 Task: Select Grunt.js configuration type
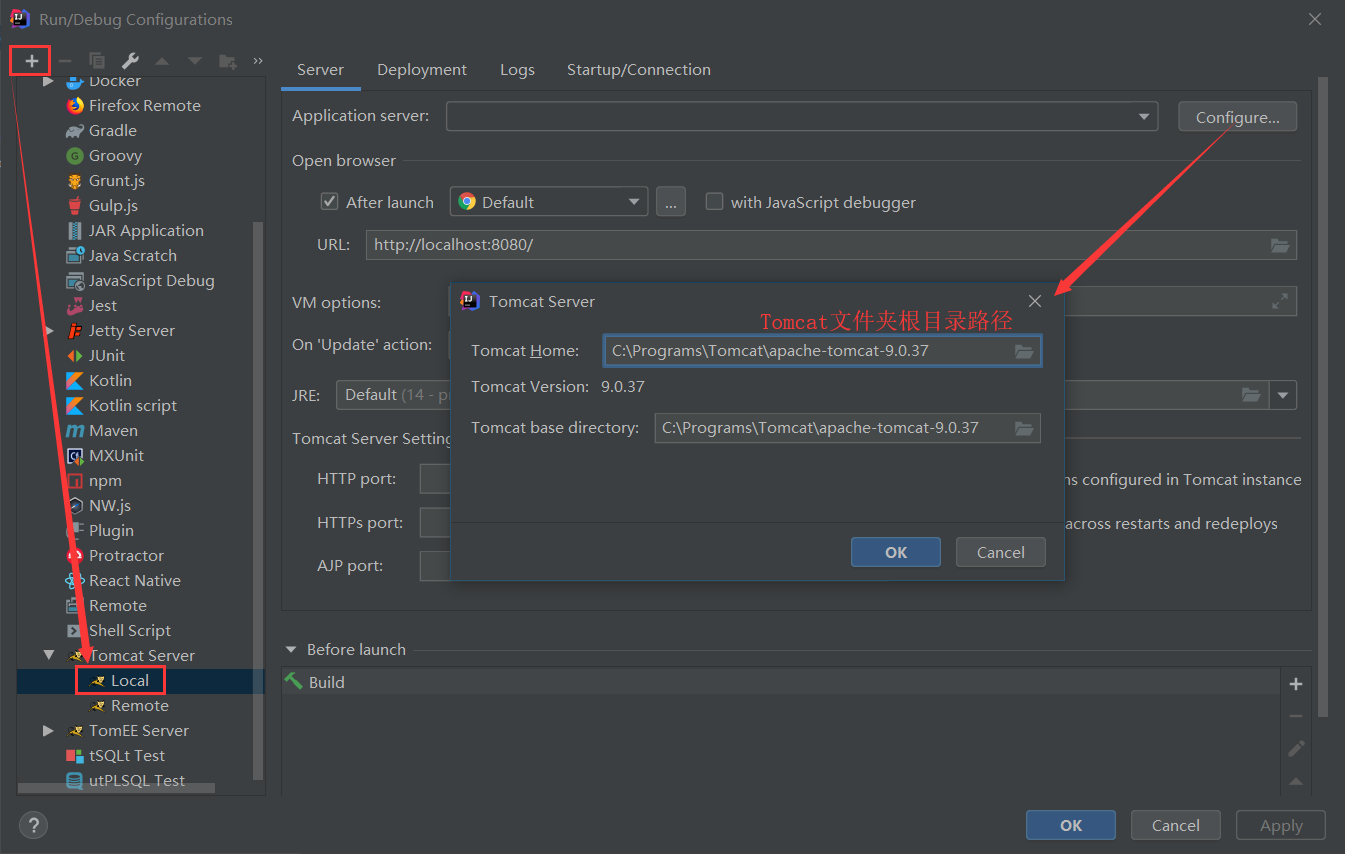tap(117, 180)
